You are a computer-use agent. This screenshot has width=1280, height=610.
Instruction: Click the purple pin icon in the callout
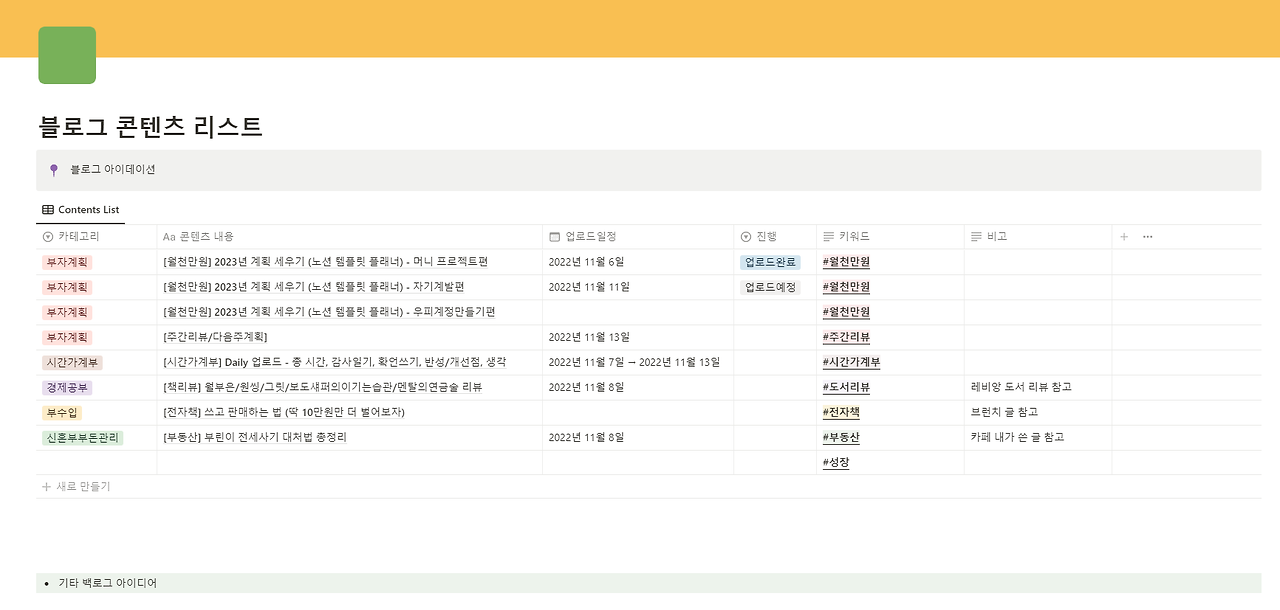pos(54,170)
